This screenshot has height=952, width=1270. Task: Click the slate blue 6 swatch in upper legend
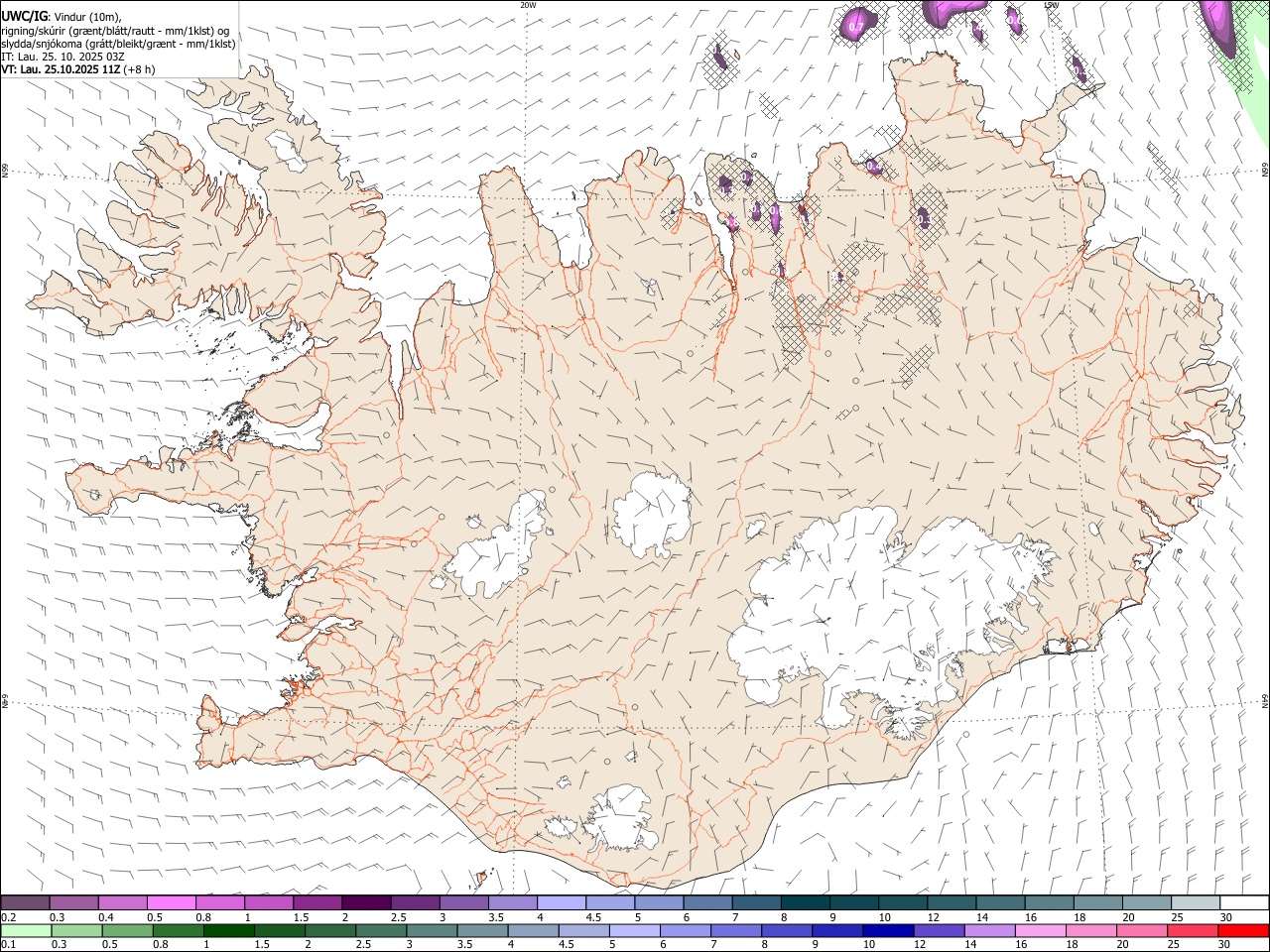click(x=709, y=902)
